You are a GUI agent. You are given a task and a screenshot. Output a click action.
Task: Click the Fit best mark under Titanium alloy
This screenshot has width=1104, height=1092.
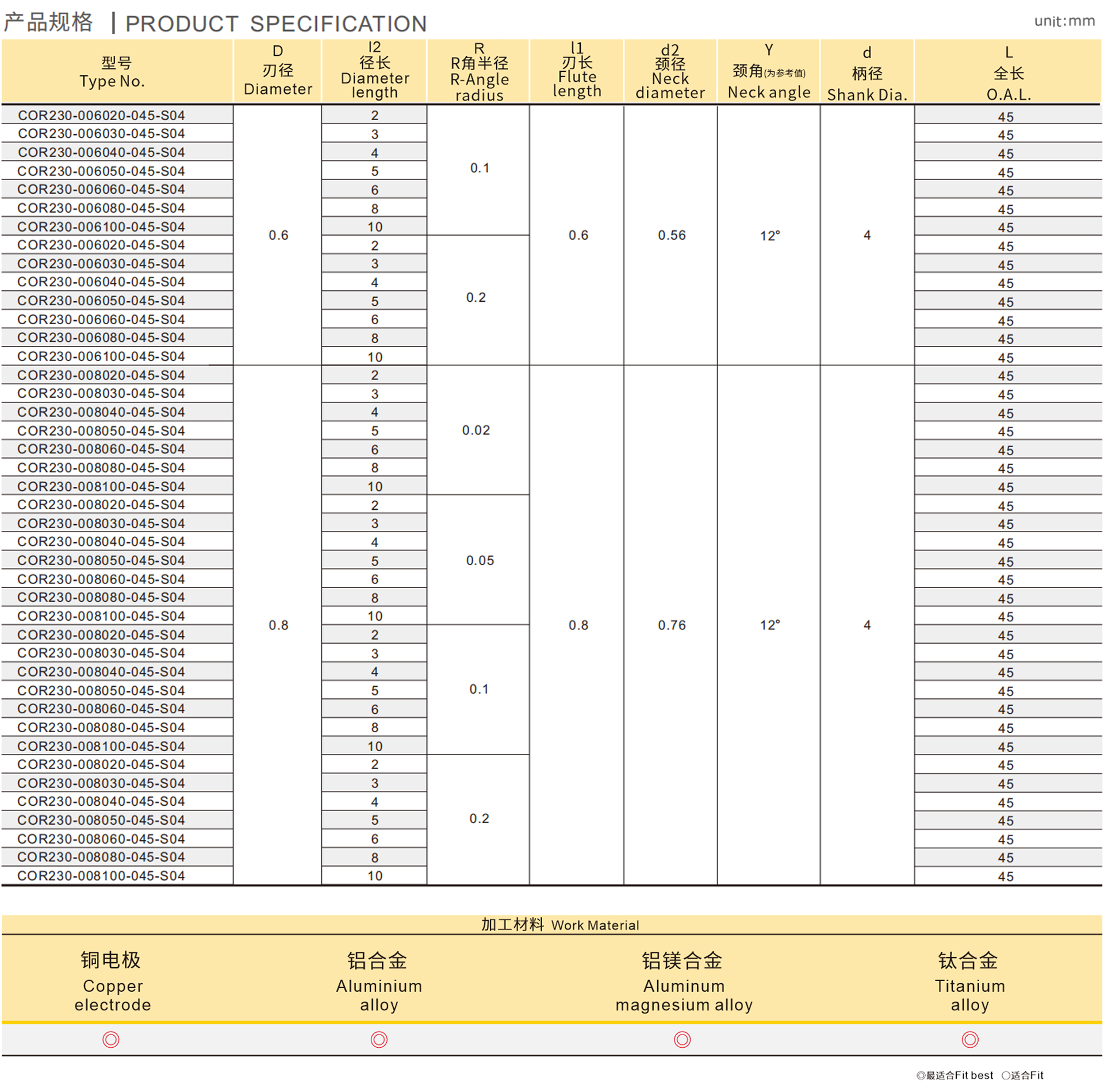click(970, 1039)
